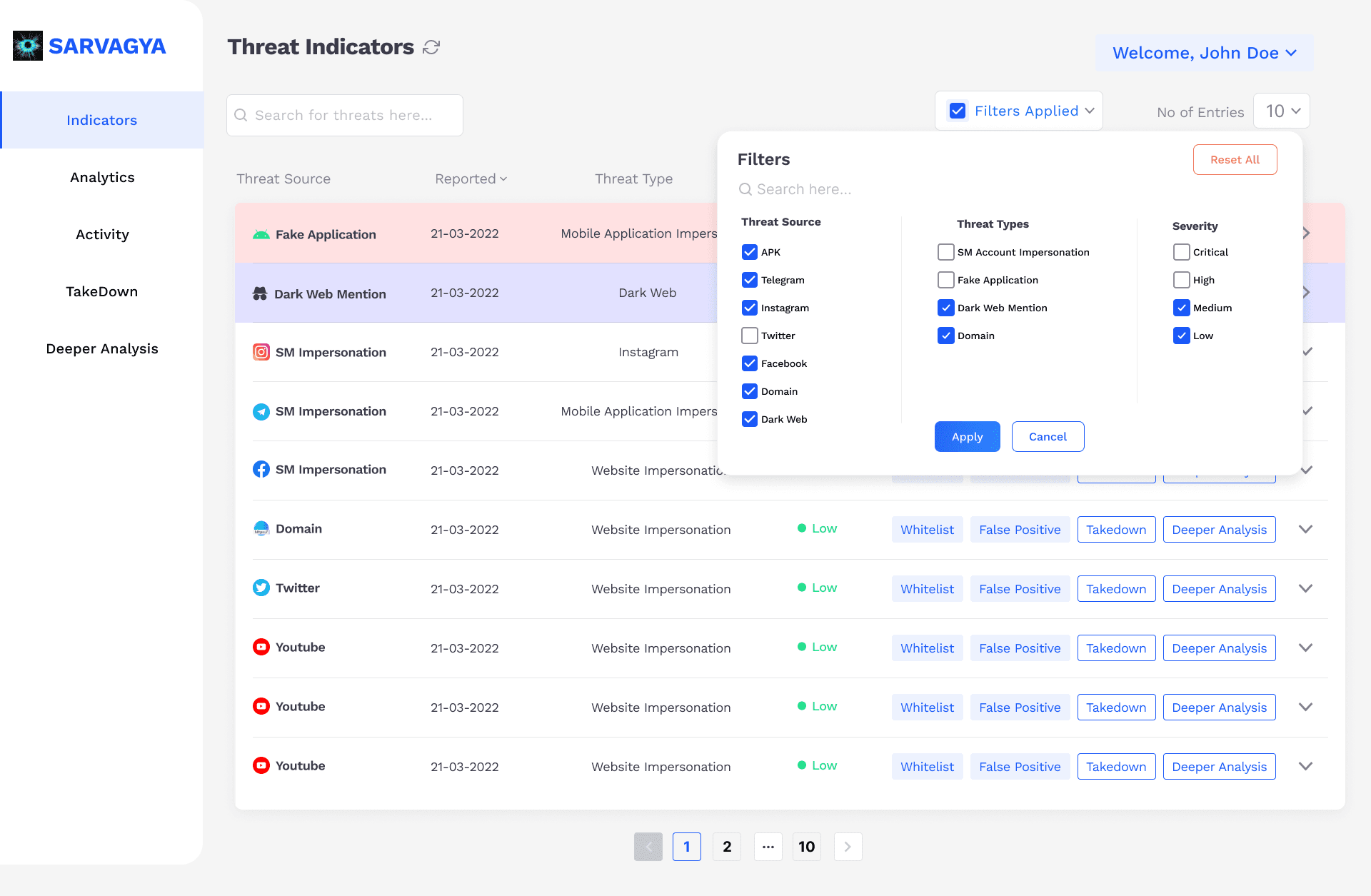Screen dimensions: 1371x896
Task: Go to previous page arrow
Action: (648, 847)
